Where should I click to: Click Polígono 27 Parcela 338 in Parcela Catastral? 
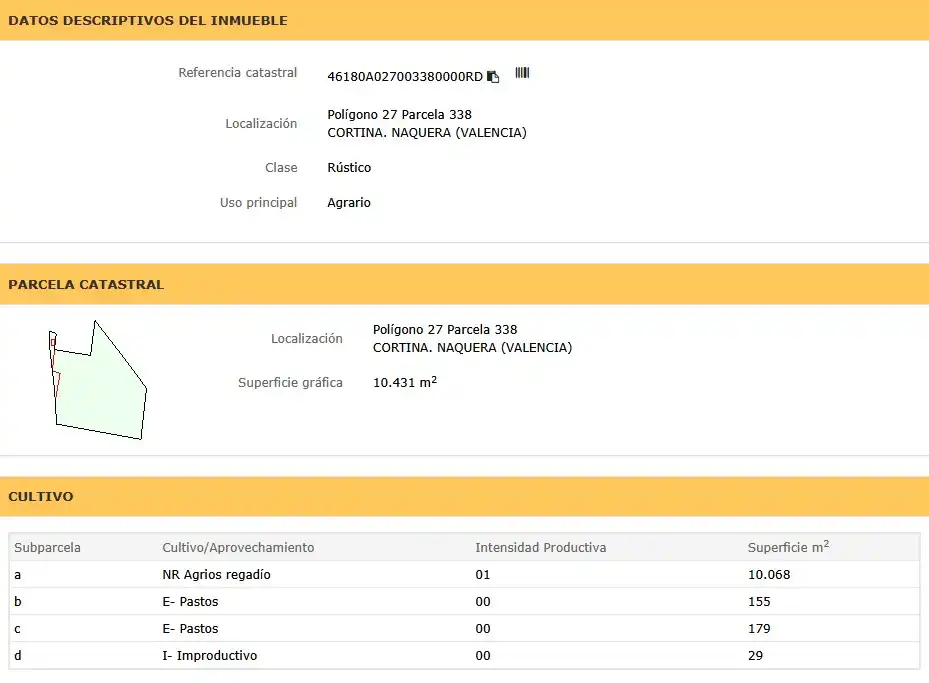445,329
